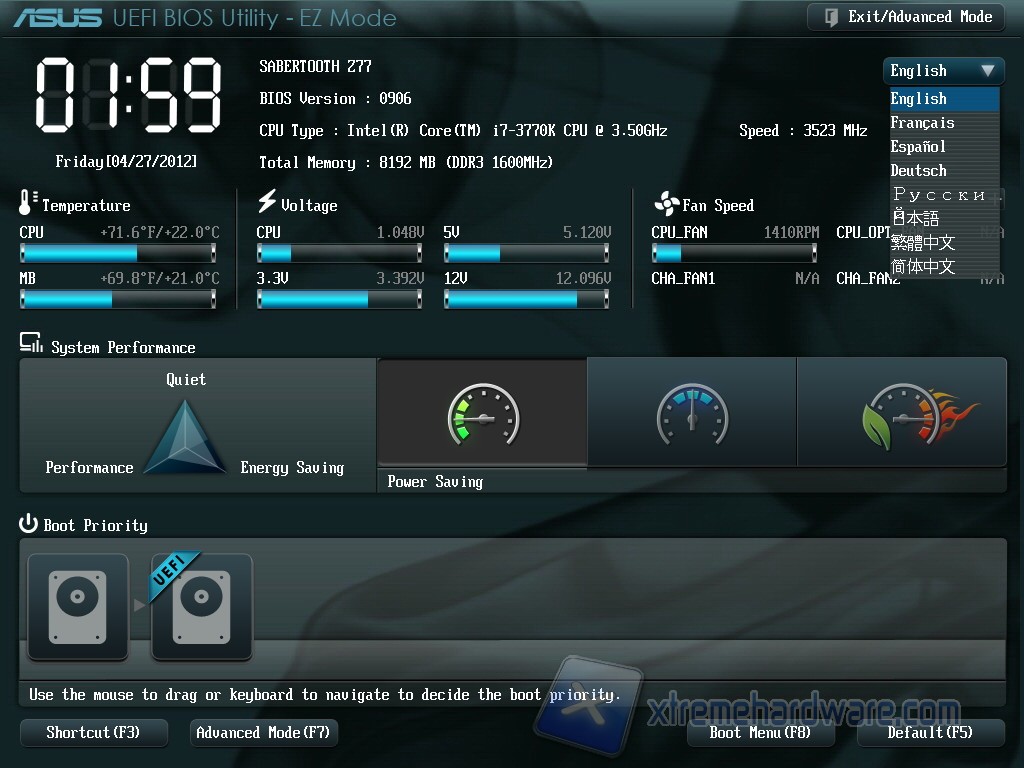Select Español in the language dropdown
Viewport: 1024px width, 768px height.
(918, 147)
